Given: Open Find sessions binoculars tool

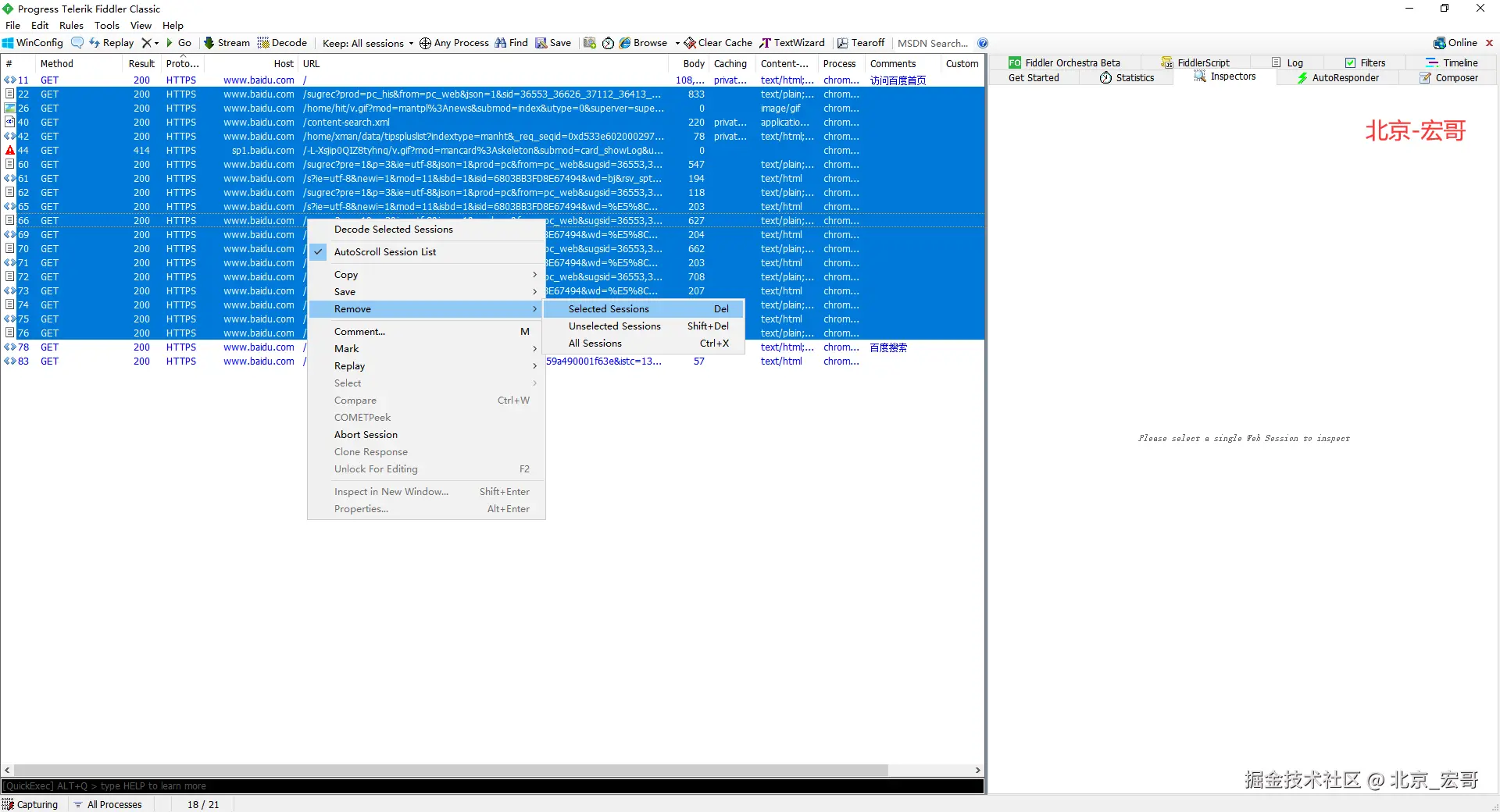Looking at the screenshot, I should (x=511, y=43).
